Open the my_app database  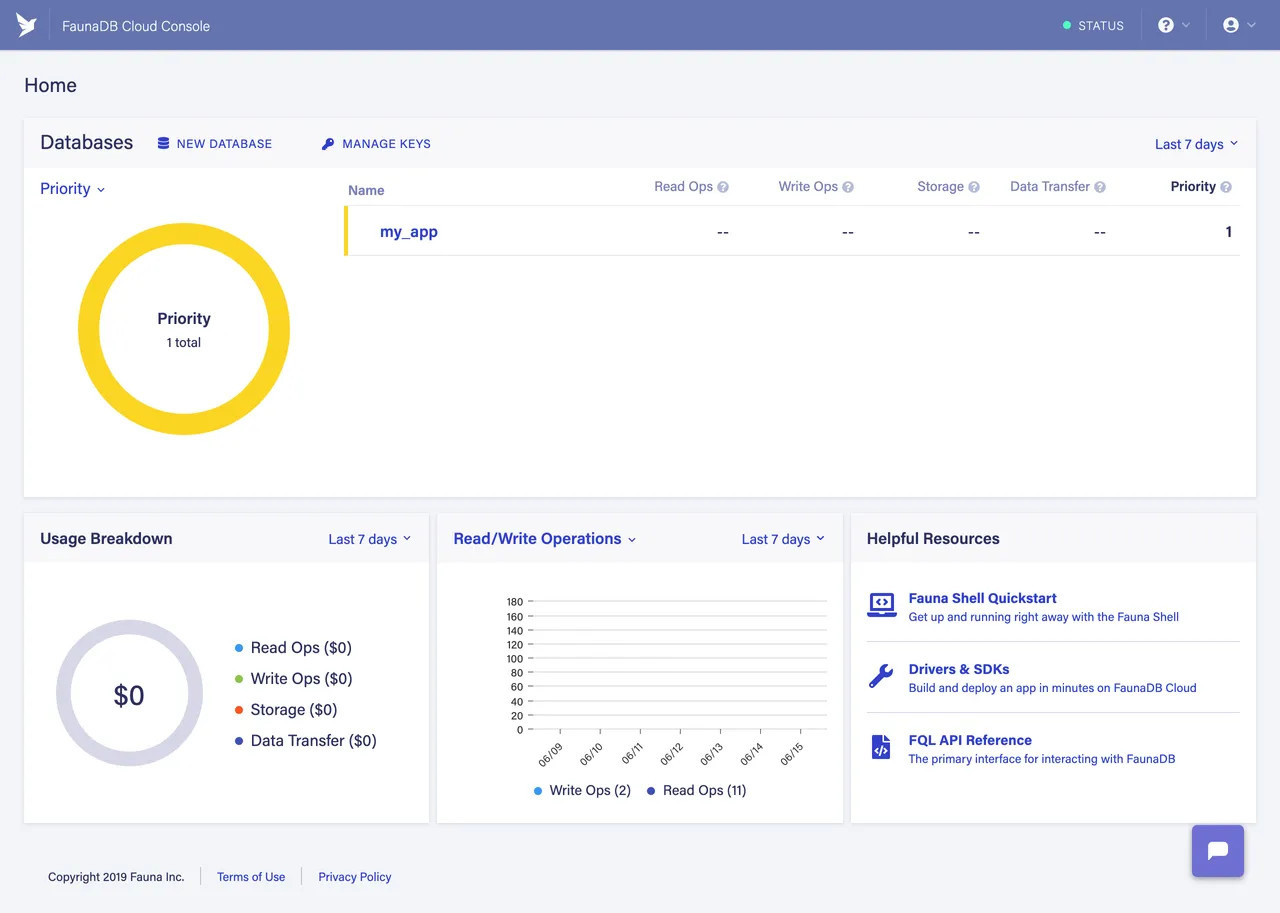point(409,232)
